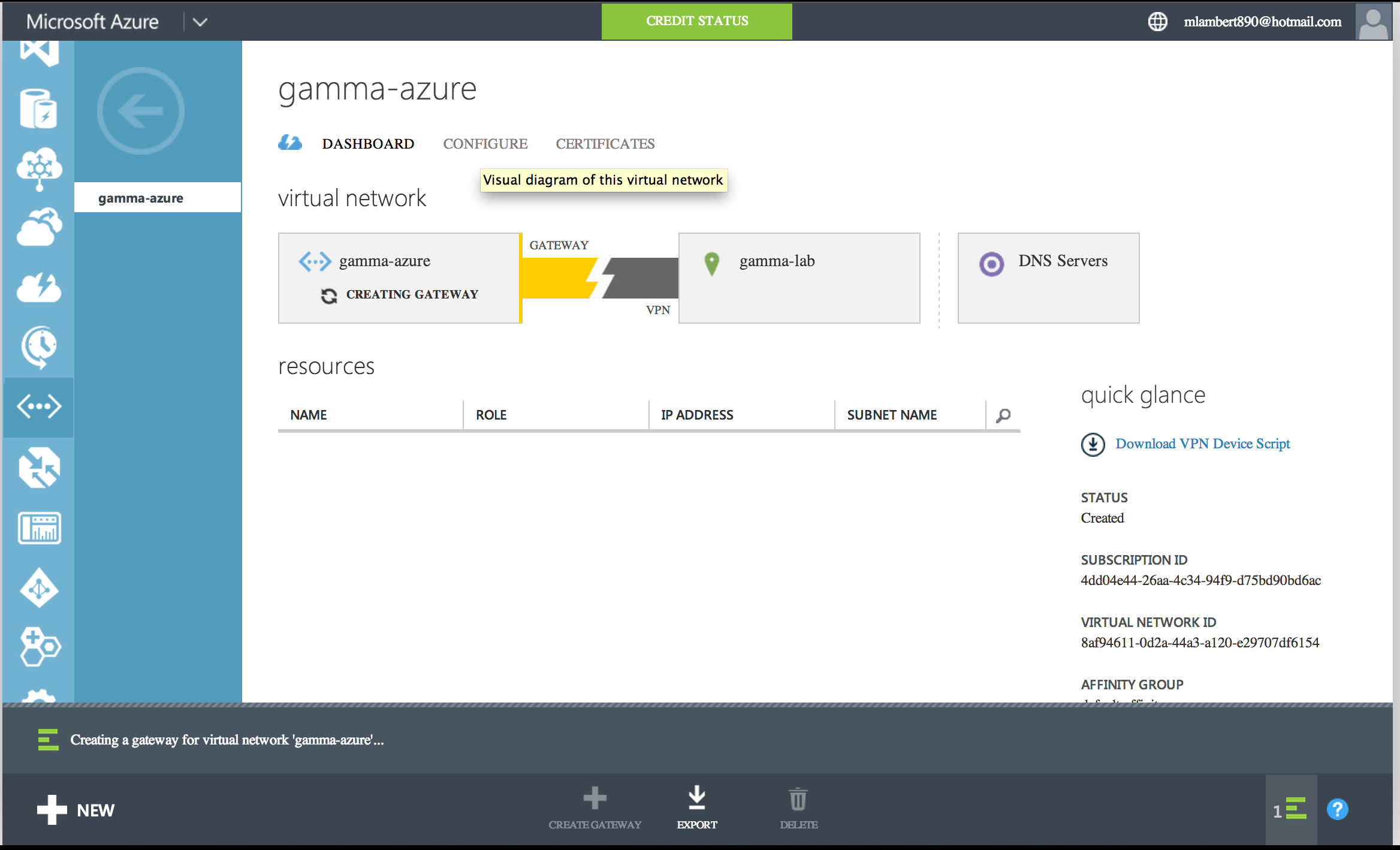Expand the notifications list counter
The height and width of the screenshot is (850, 1400).
1290,810
